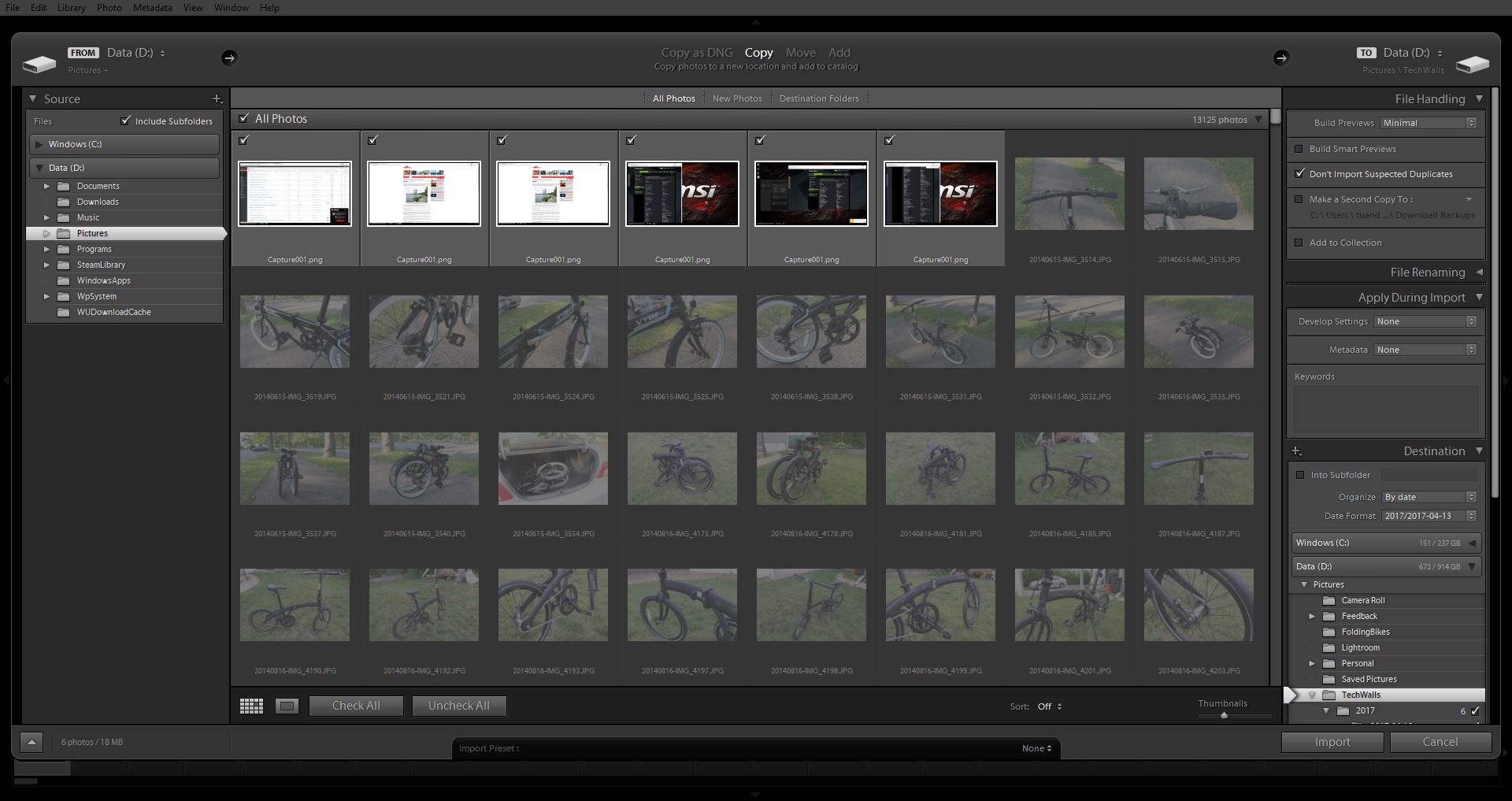Enable Make a Second Copy To
The image size is (1512, 801).
point(1299,199)
